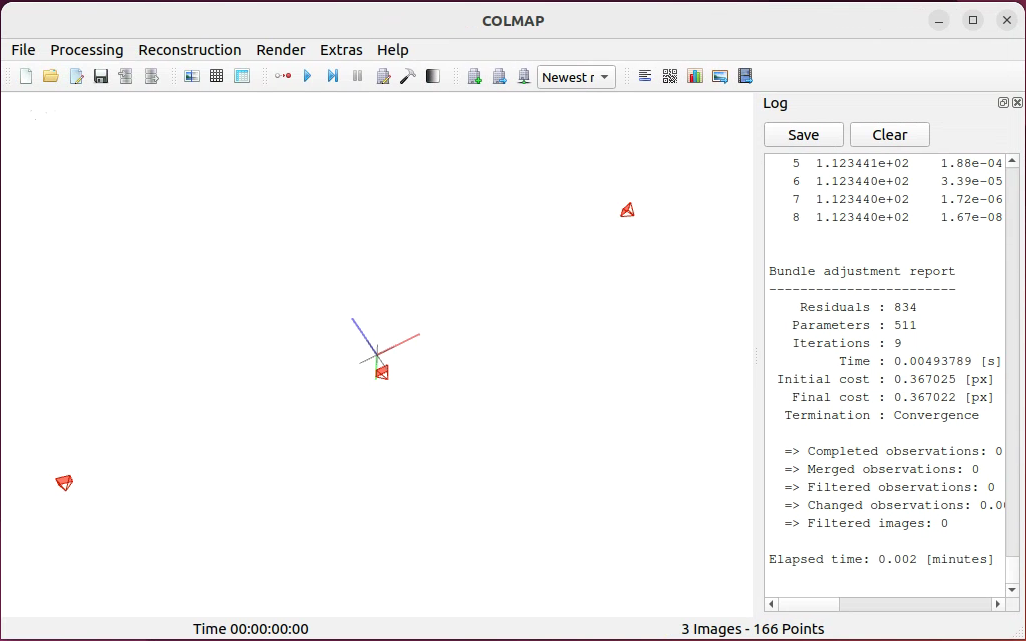This screenshot has height=641, width=1026.
Task: Click the edit project icon
Action: coord(76,77)
